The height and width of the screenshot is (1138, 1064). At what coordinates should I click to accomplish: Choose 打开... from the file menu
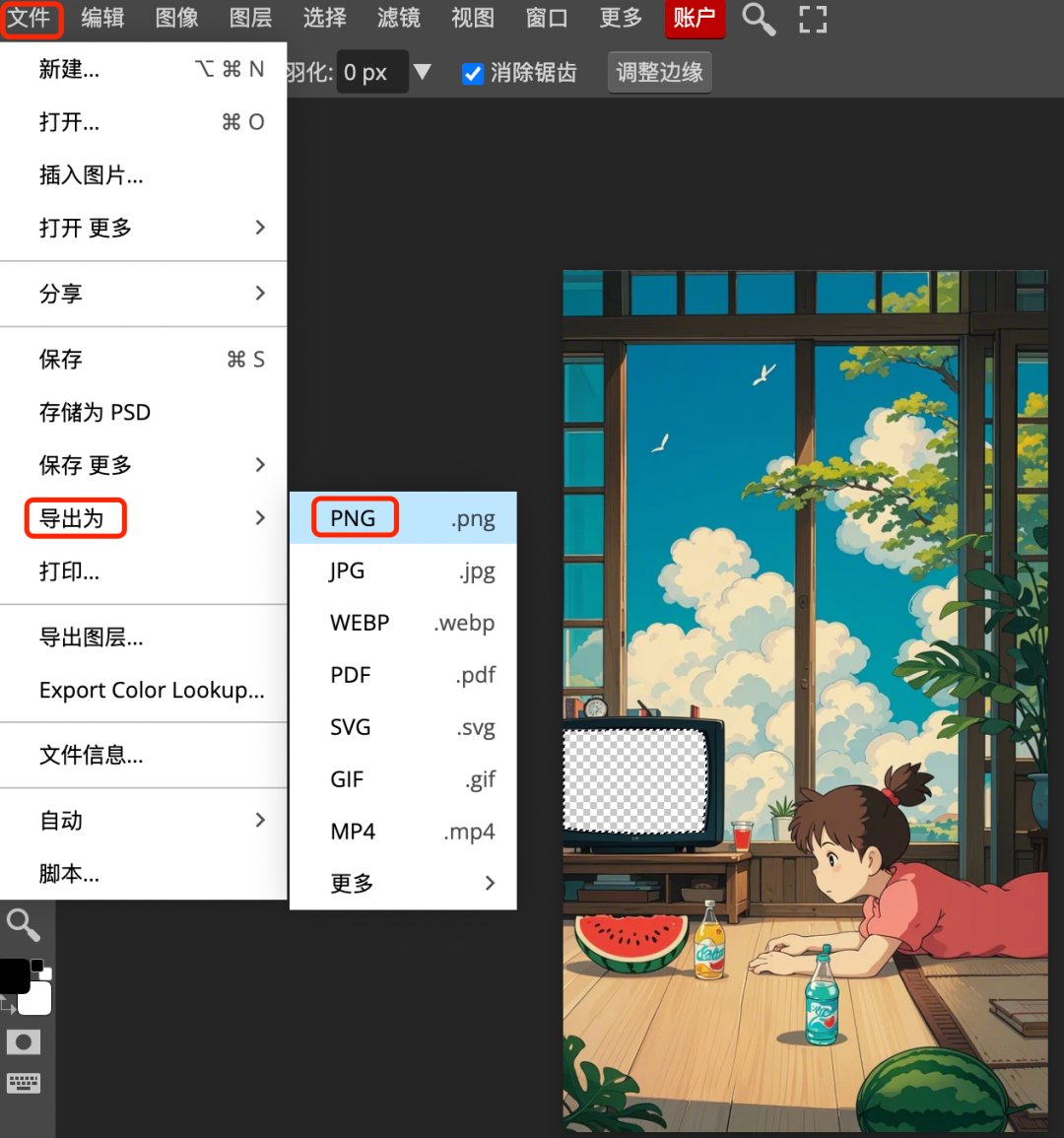[144, 122]
